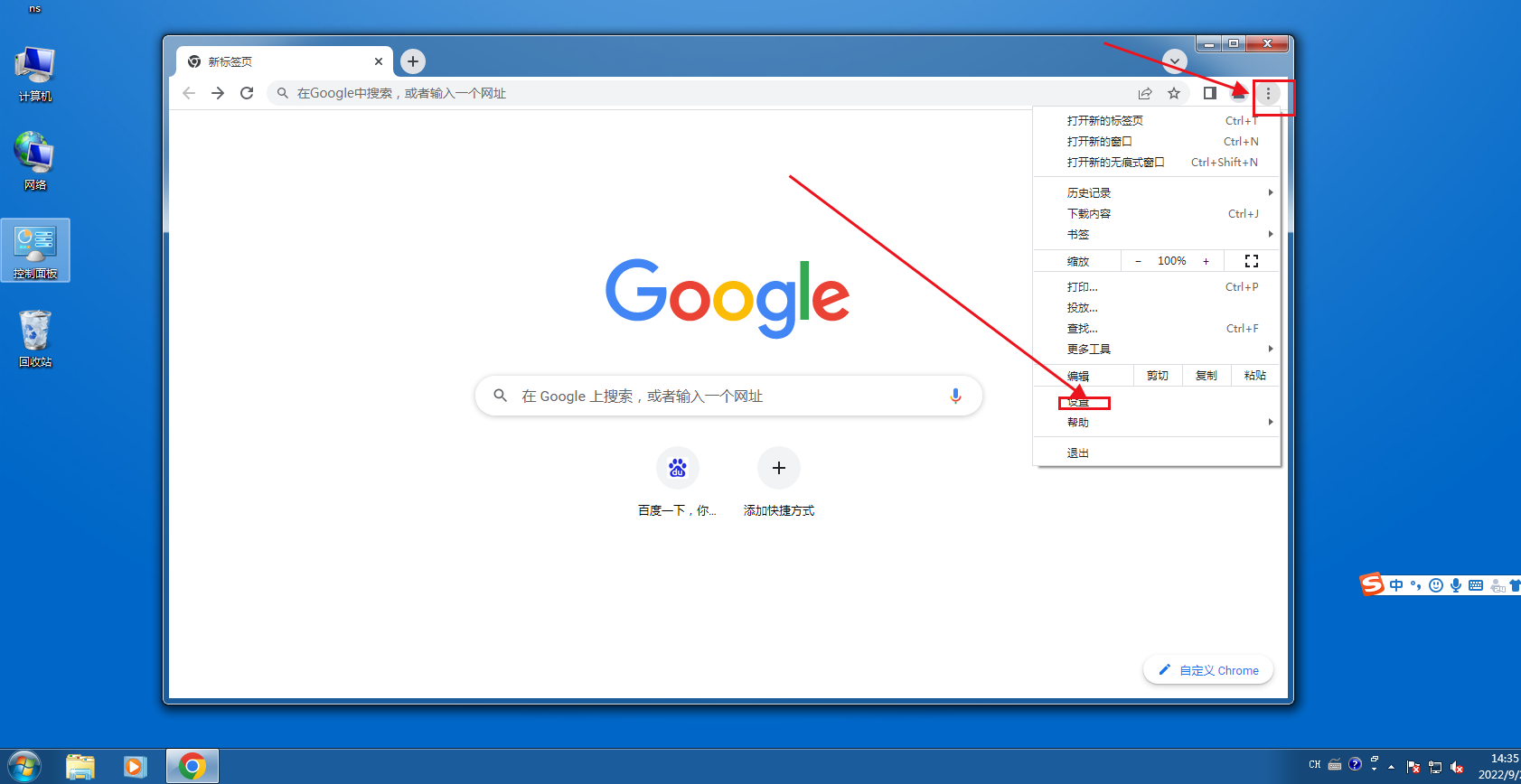
Task: Reload the page with the refresh icon
Action: click(247, 93)
